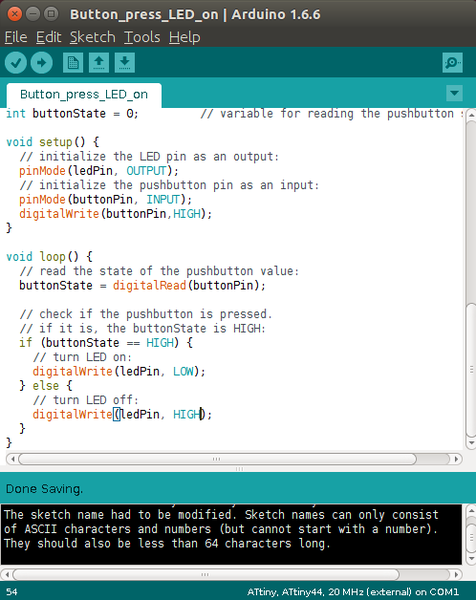Click editor scrollbar left arrow

12,459
